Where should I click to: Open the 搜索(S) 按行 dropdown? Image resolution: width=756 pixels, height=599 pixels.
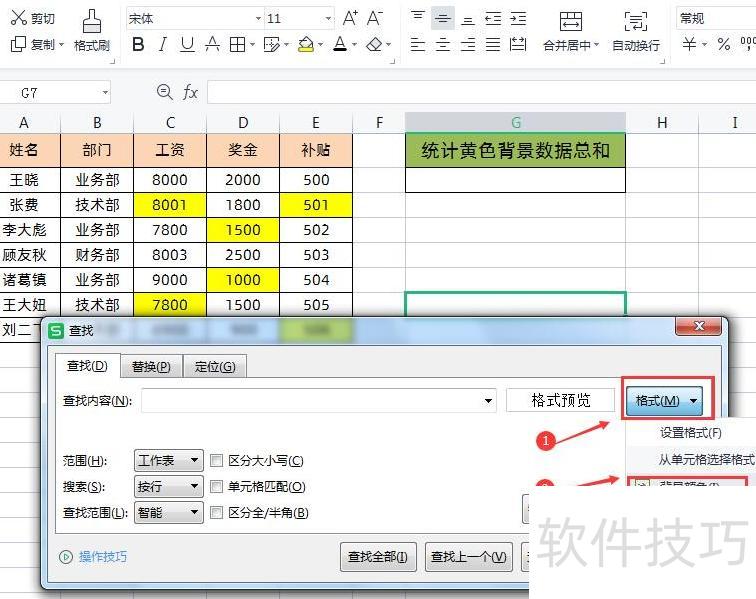click(169, 486)
